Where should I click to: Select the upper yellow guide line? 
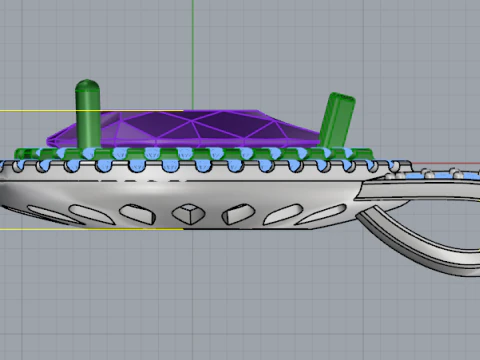pos(92,111)
